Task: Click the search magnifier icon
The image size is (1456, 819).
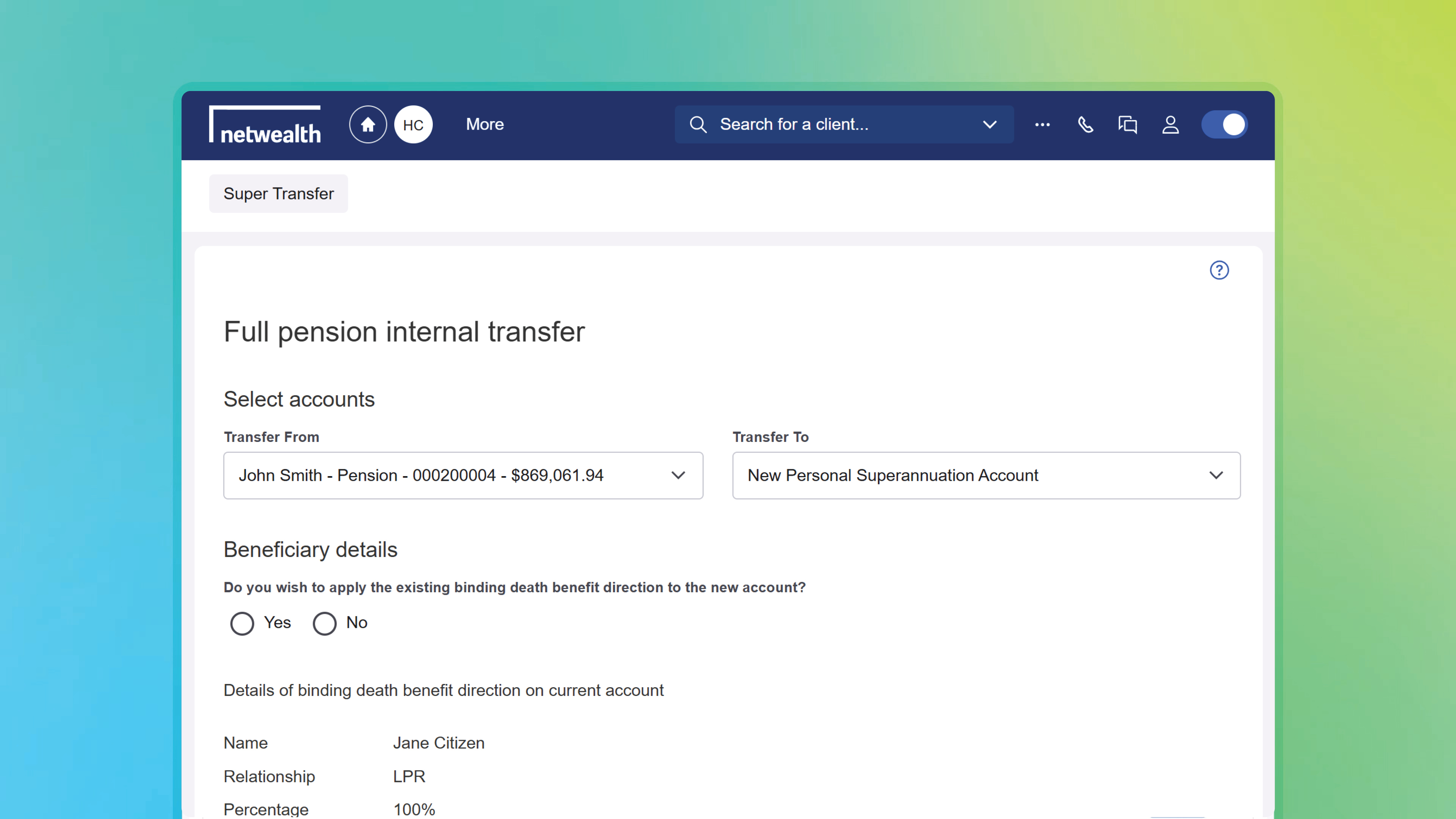Action: (698, 124)
